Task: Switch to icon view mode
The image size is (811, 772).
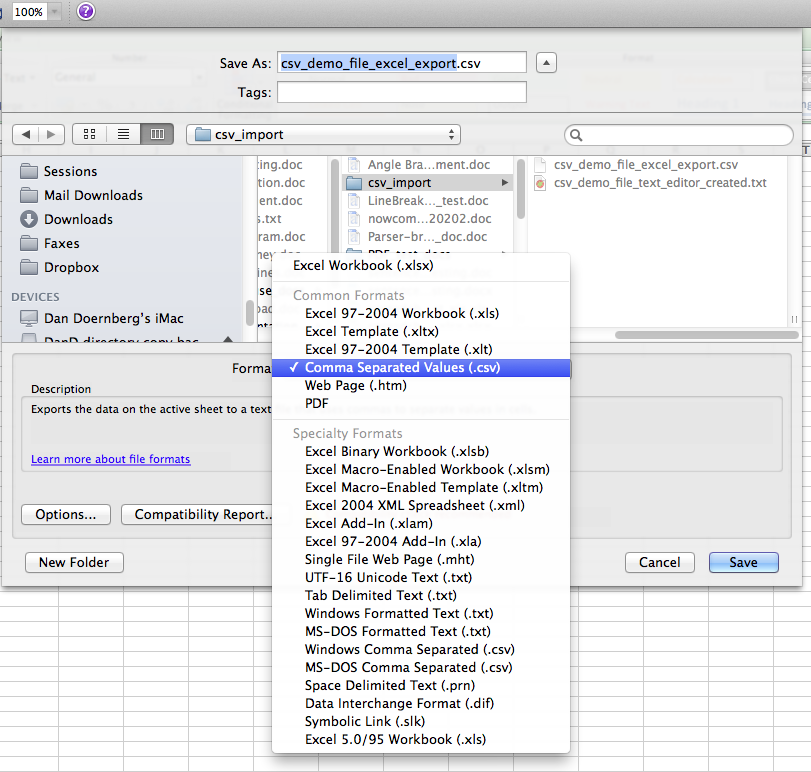Action: [89, 133]
